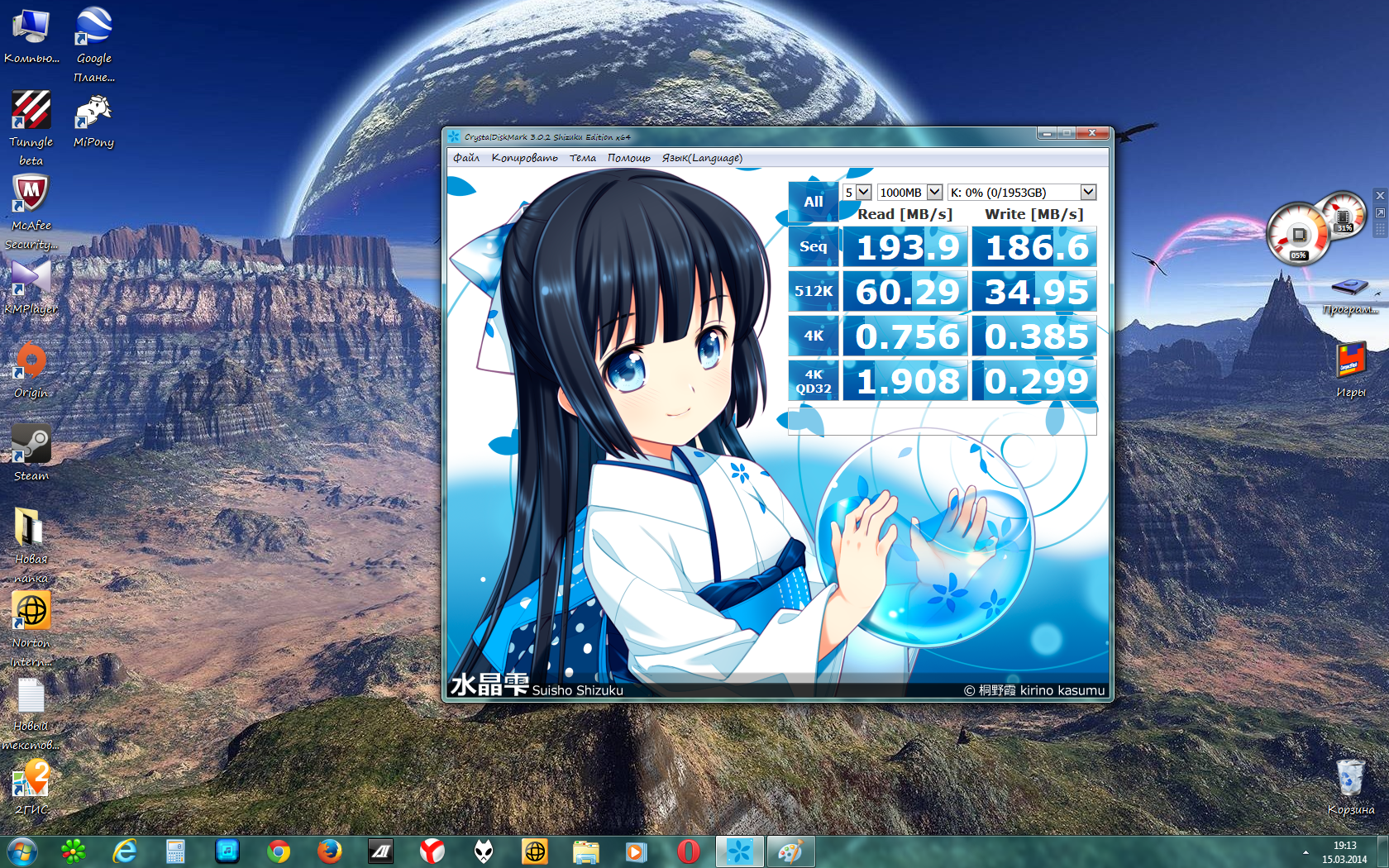Click the 512K write value 34.95

[1034, 292]
